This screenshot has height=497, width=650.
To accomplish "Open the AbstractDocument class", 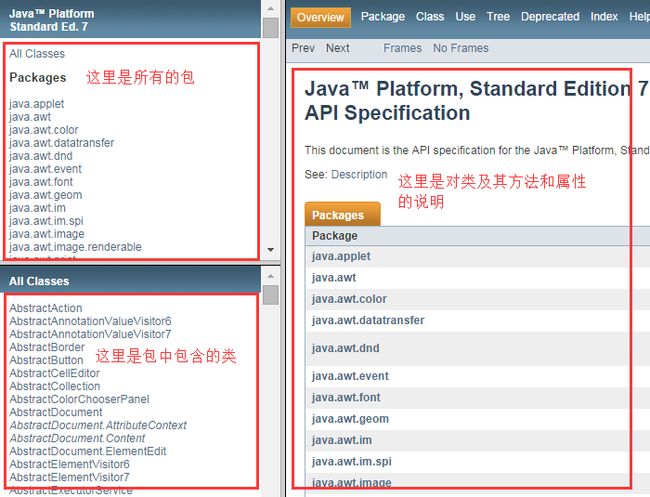I will (56, 412).
